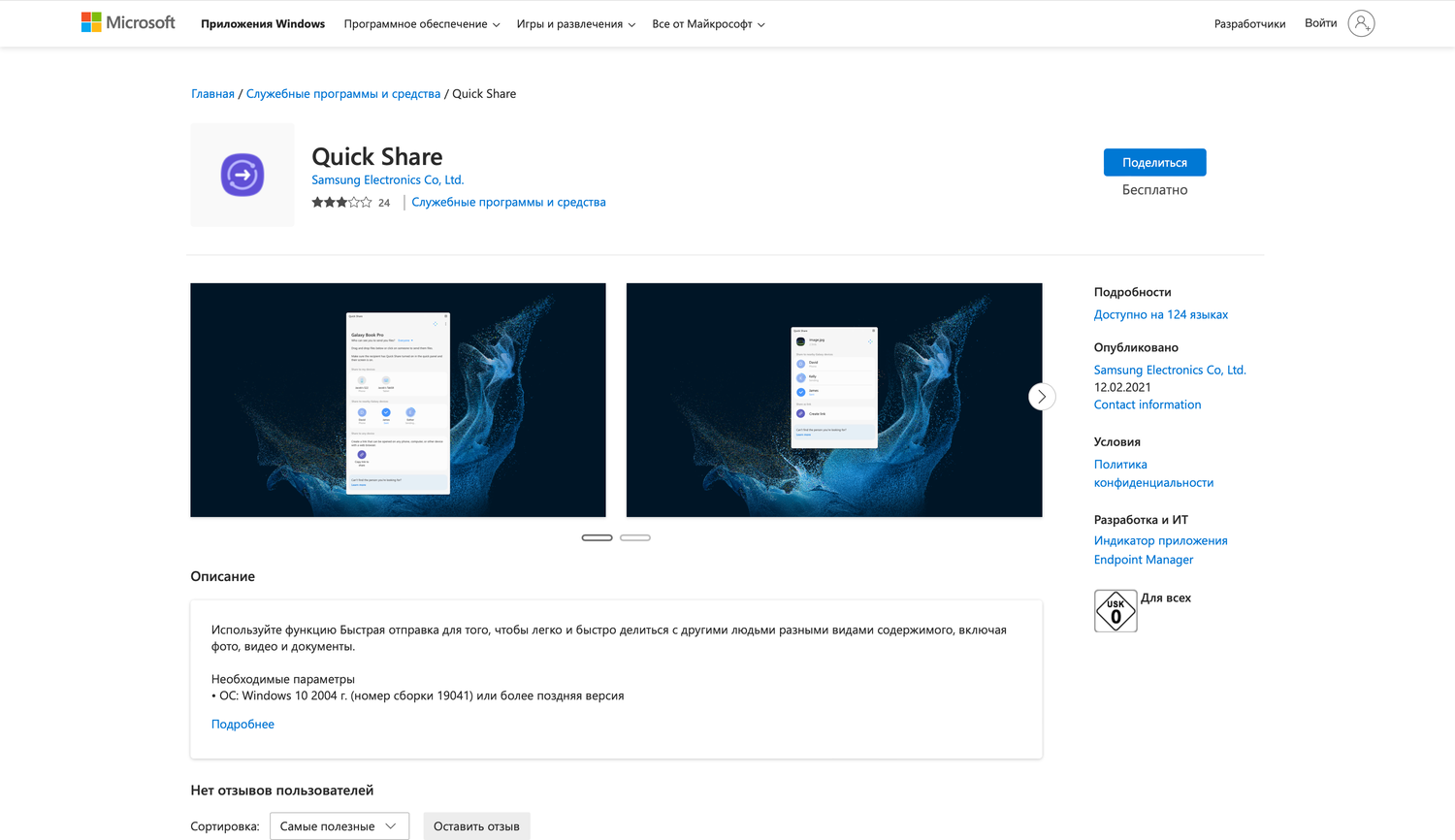Click the Quick Share app title
The image size is (1455, 840).
tap(377, 156)
